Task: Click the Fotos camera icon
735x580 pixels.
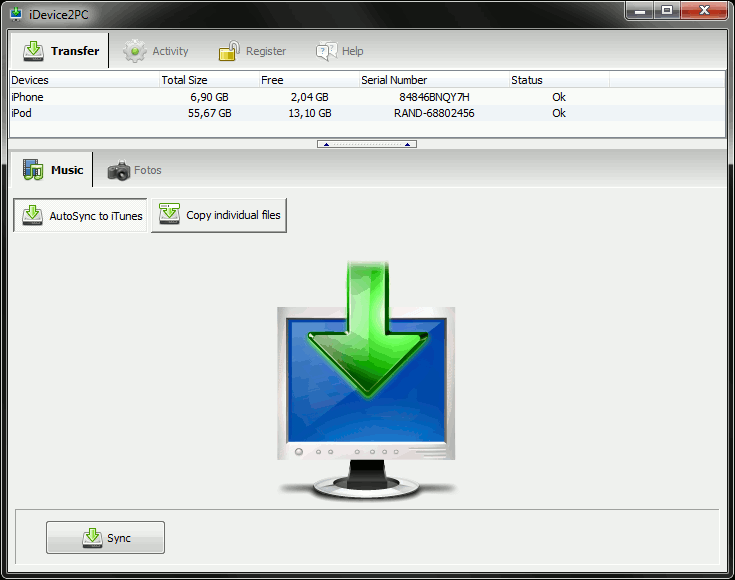Action: coord(119,170)
